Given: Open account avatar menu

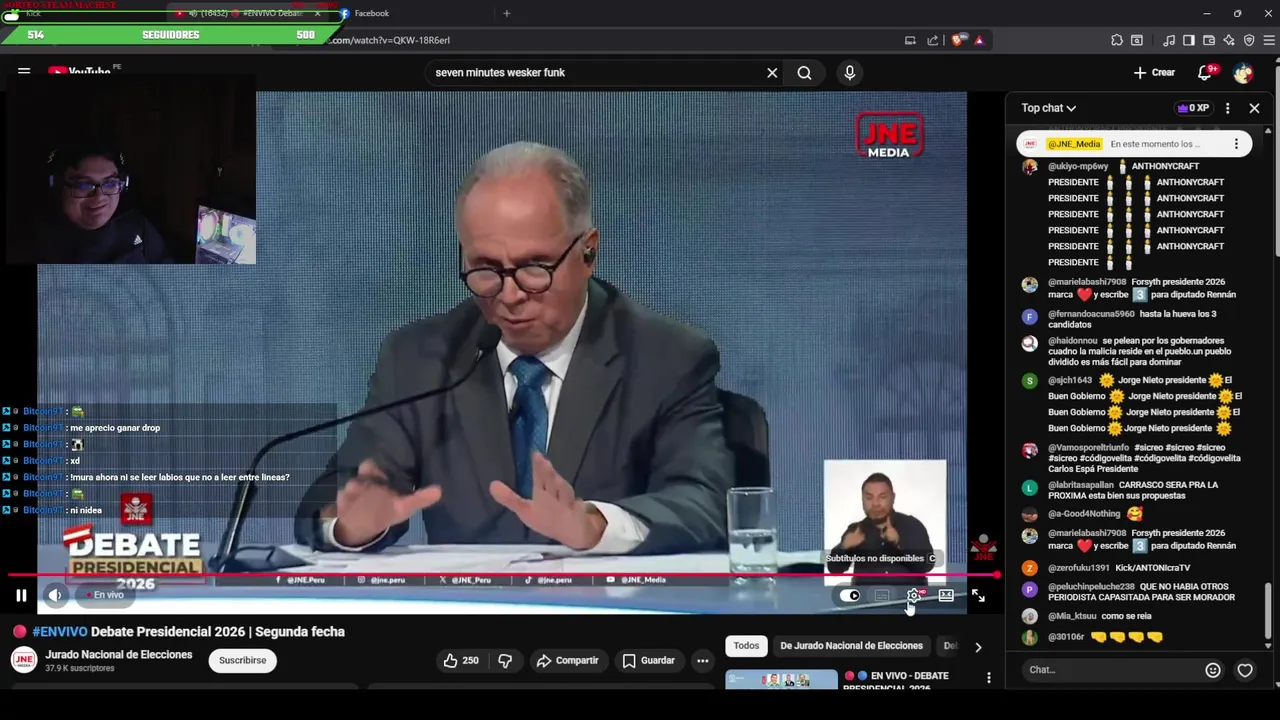Looking at the screenshot, I should (1243, 73).
